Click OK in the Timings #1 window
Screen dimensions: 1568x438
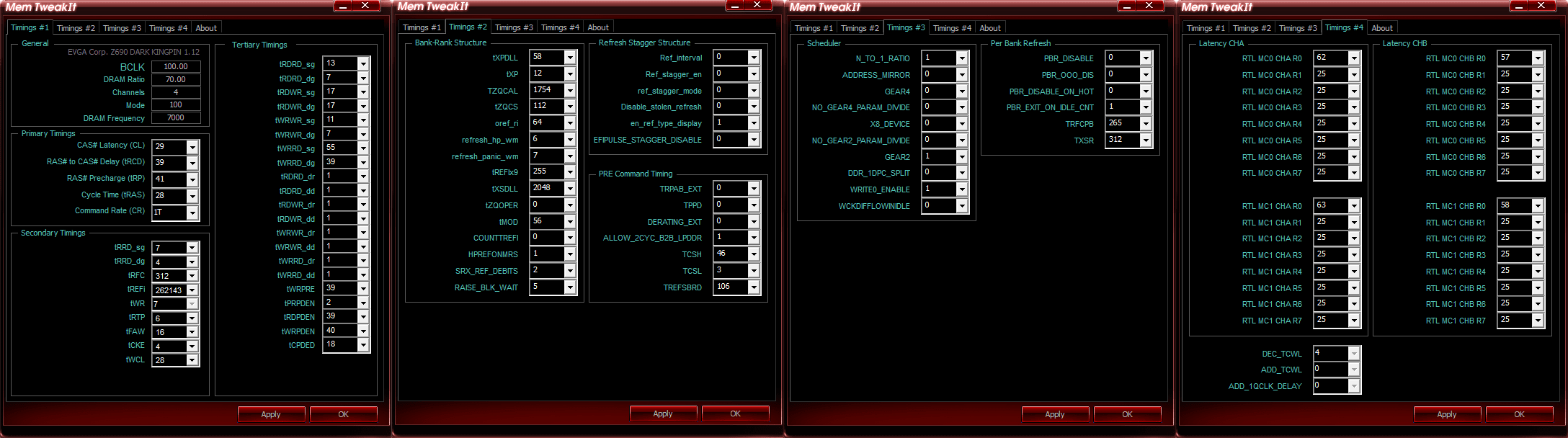pyautogui.click(x=344, y=414)
